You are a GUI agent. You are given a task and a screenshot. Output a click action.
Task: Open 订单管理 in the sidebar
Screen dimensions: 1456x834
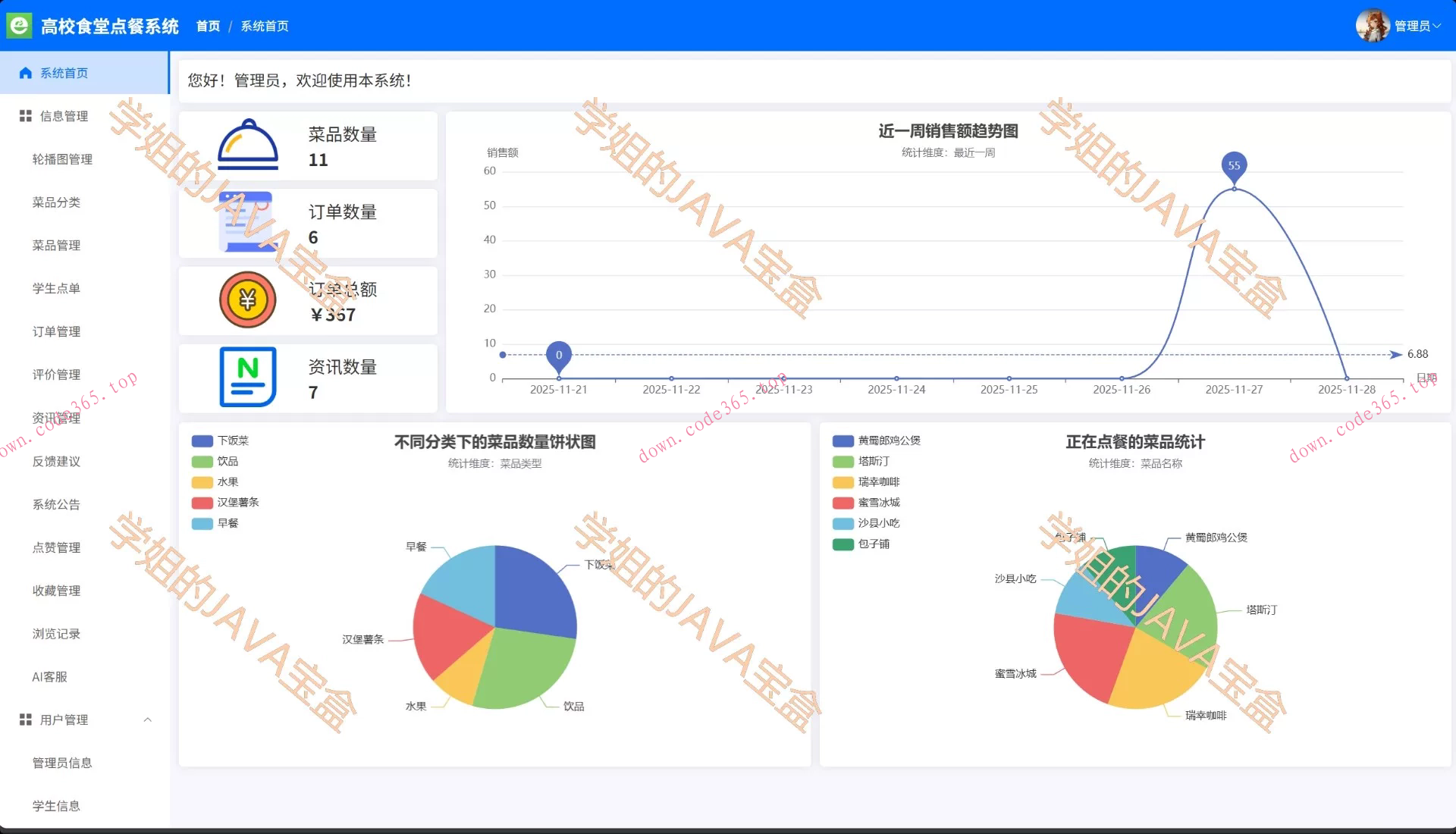coord(56,331)
